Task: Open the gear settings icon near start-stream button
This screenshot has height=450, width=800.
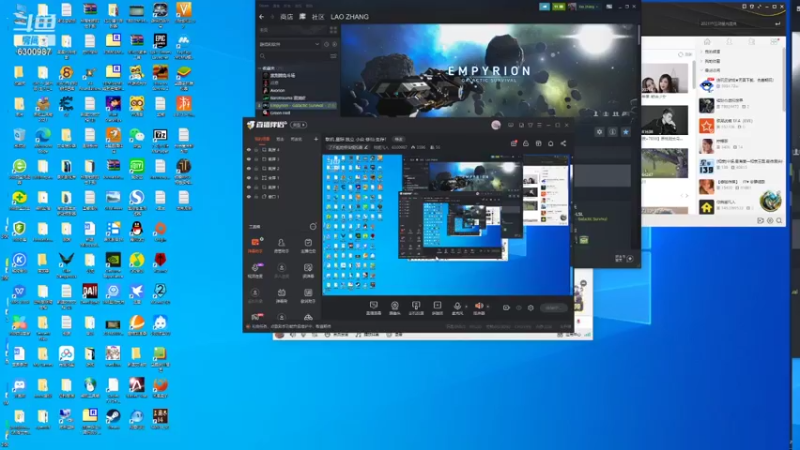Action: (x=531, y=308)
